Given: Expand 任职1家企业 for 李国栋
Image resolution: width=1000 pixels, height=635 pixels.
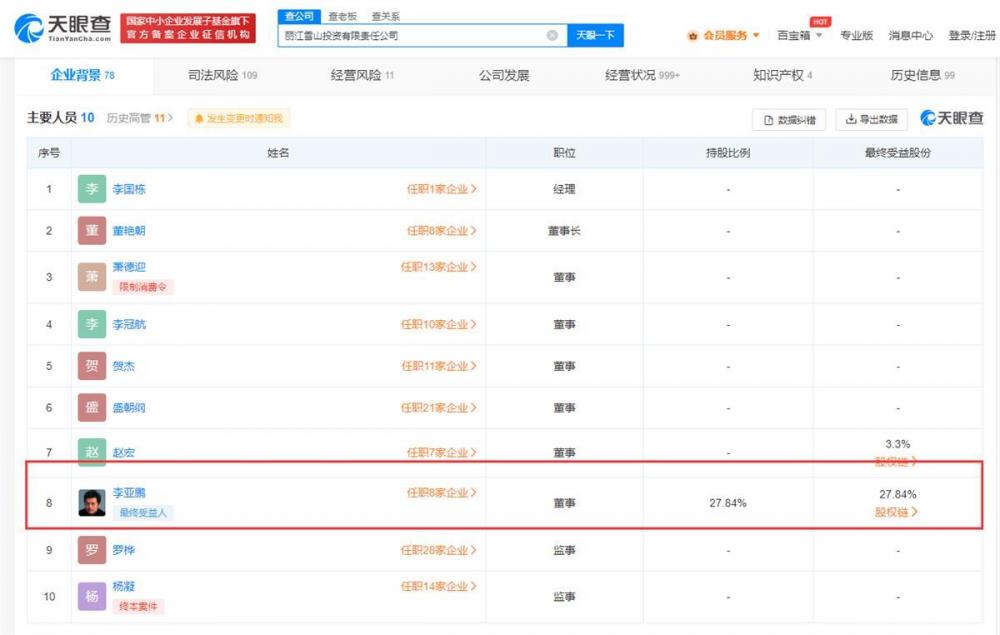Looking at the screenshot, I should tap(441, 189).
